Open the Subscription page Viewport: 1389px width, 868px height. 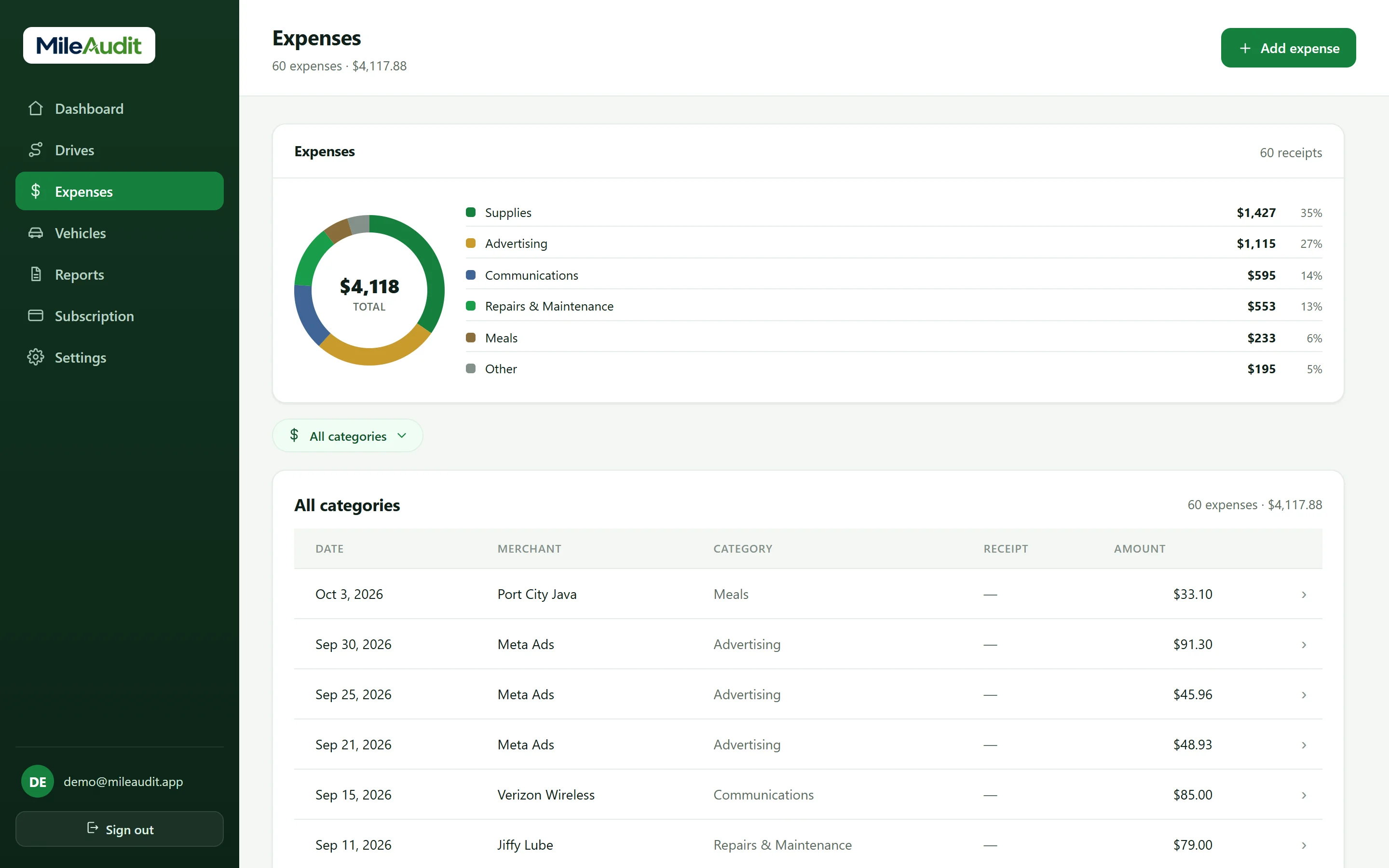pos(120,316)
